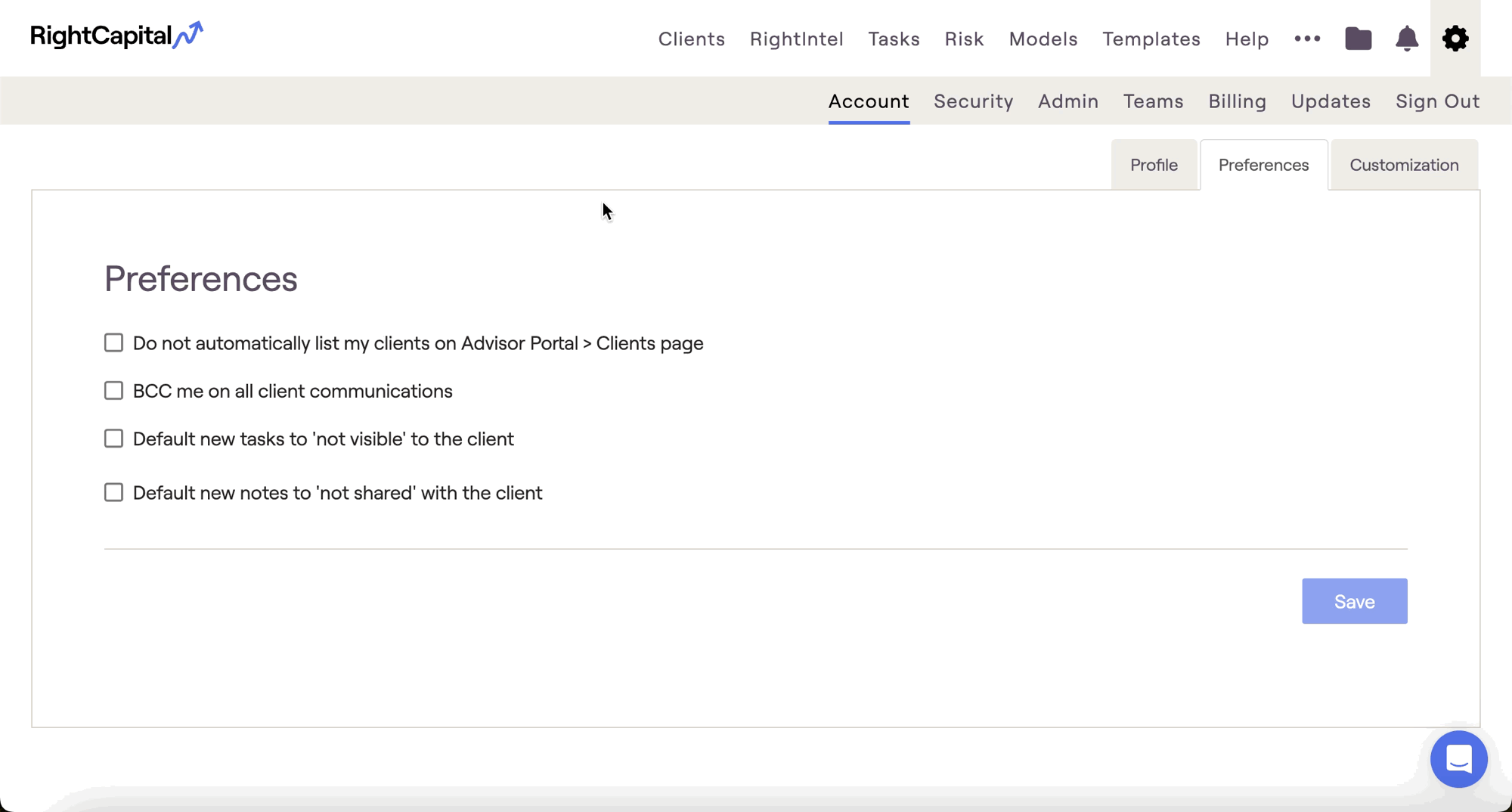
Task: Select the Preferences sub-tab
Action: [x=1264, y=165]
